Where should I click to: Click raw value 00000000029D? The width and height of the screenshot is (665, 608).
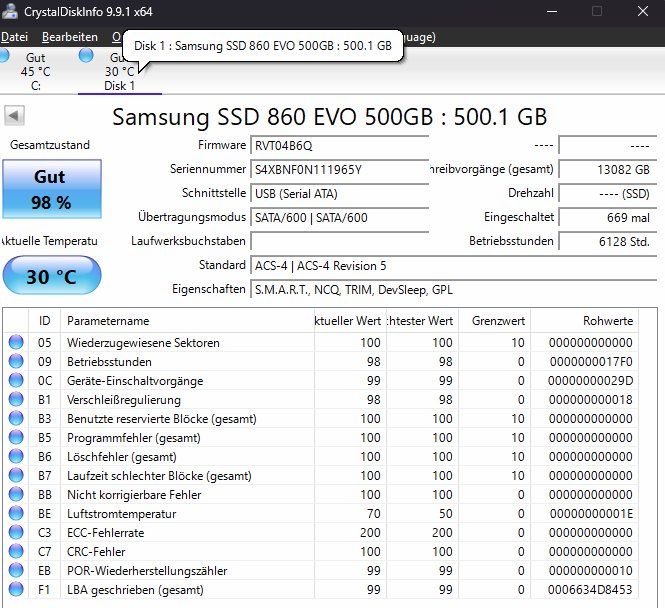(x=590, y=381)
